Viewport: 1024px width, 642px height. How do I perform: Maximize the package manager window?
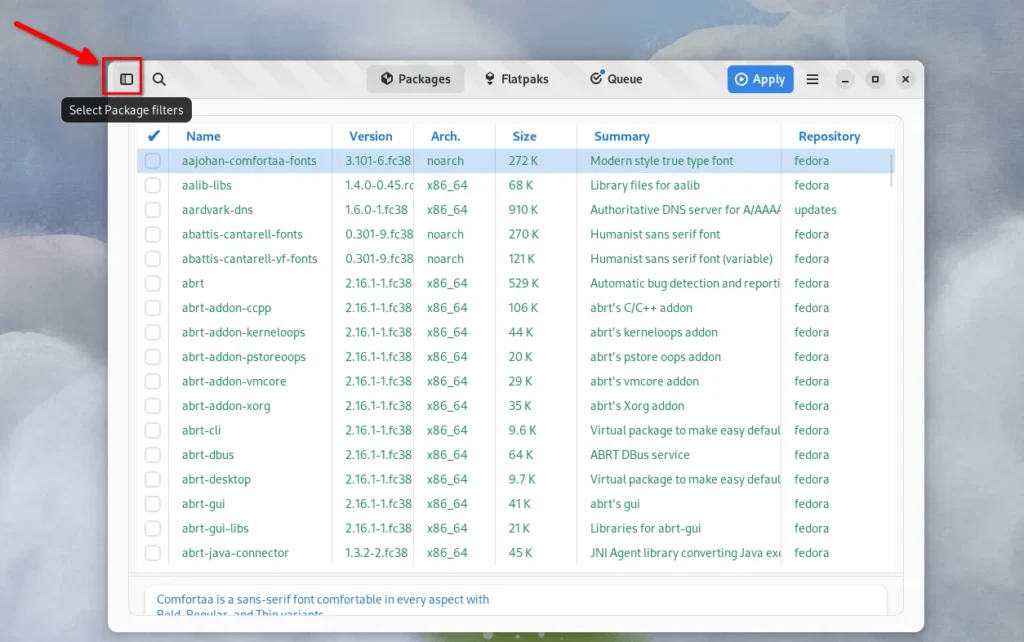click(875, 79)
